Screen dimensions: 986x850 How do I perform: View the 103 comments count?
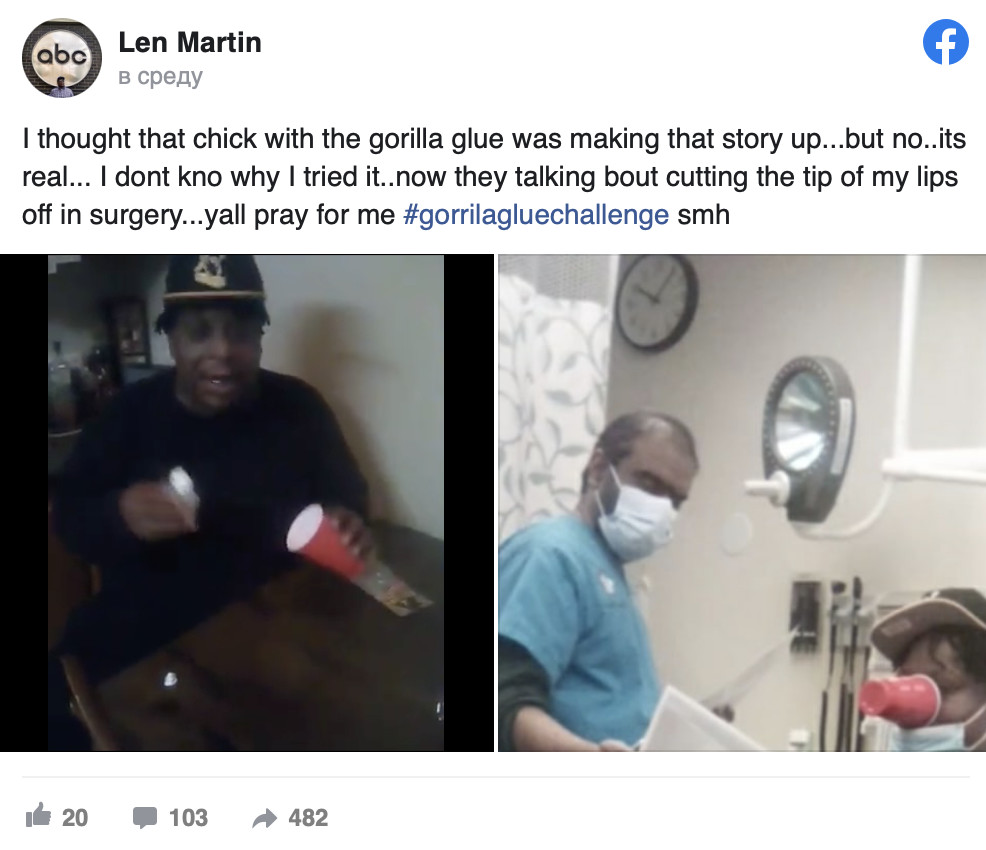(x=188, y=817)
